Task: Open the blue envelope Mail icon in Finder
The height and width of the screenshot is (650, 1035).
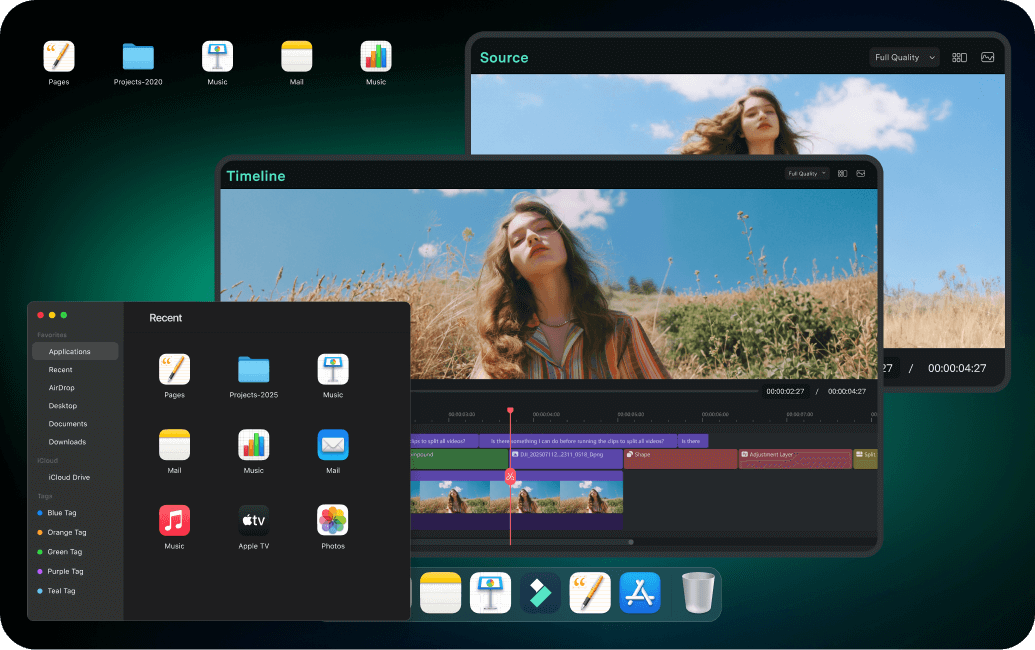Action: 333,445
